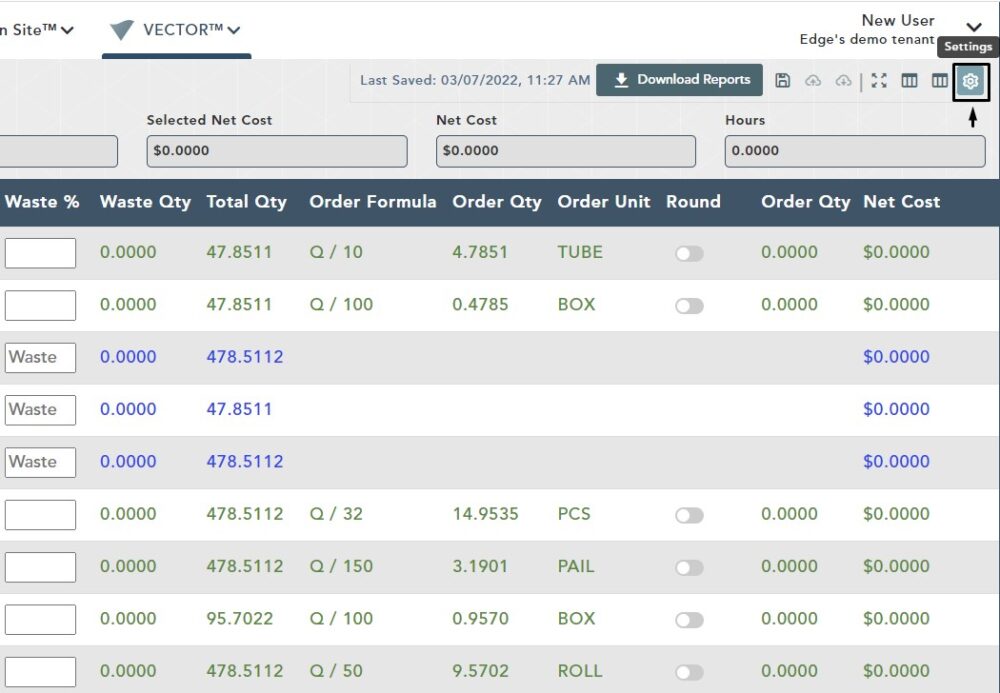This screenshot has height=693, width=1000.
Task: Toggle Round switch in the TUBE row
Action: 689,253
